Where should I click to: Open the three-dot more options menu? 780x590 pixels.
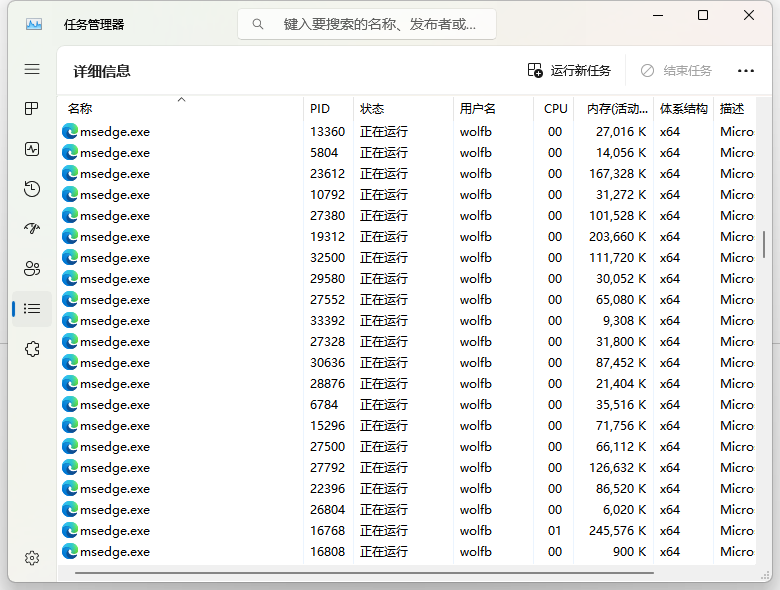745,71
